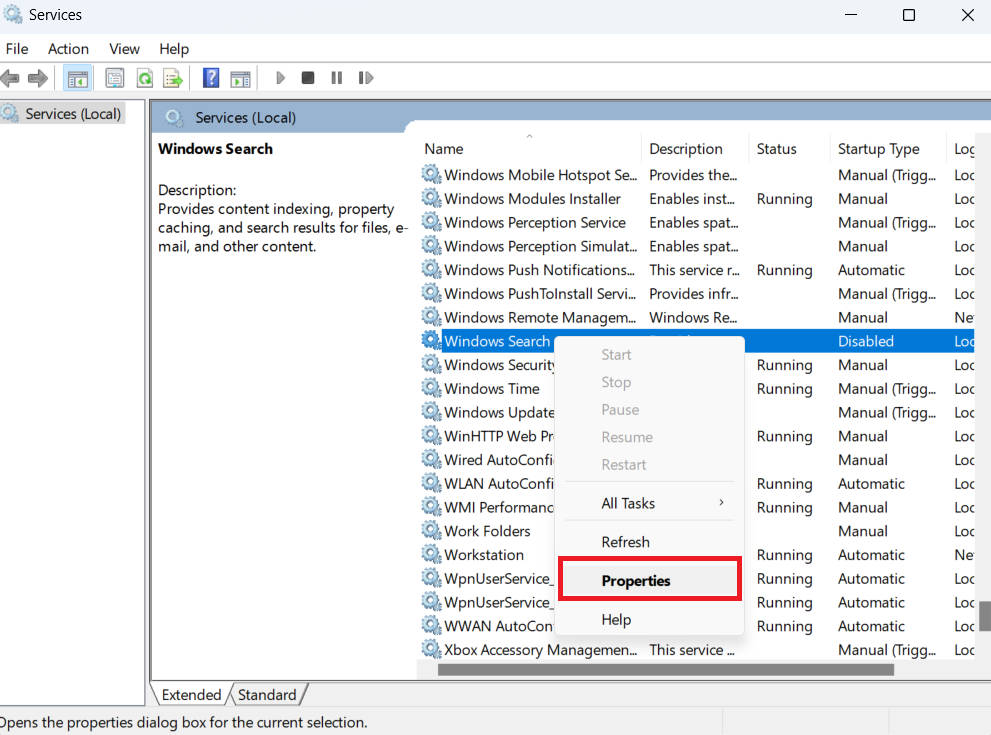Choose Properties in the context menu
This screenshot has height=735, width=991.
[650, 580]
